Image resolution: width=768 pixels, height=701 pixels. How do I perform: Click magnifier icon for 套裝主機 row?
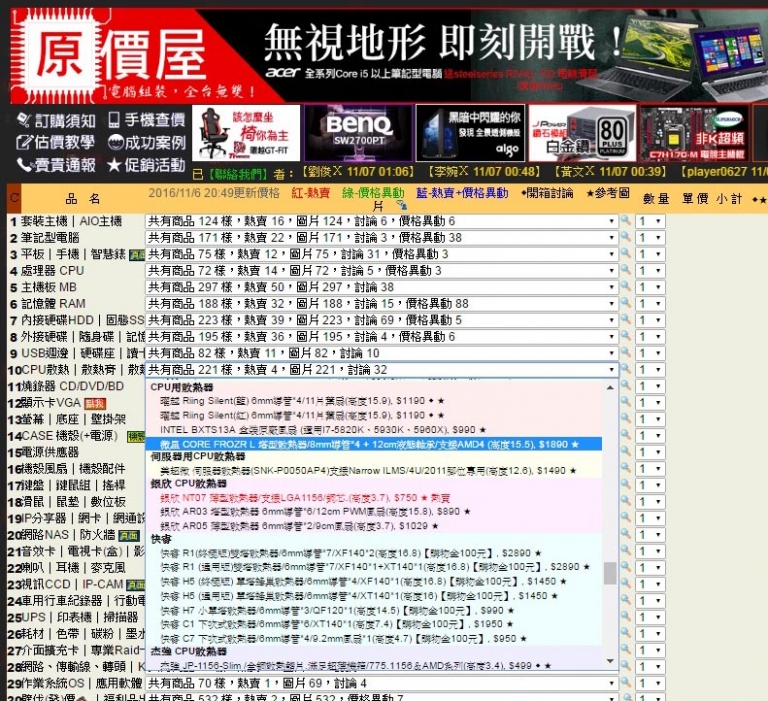[625, 220]
